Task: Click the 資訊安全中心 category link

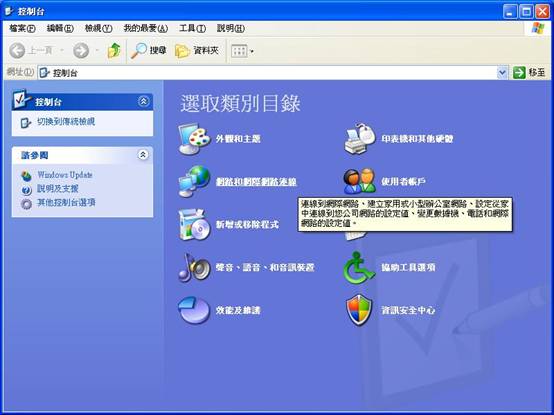Action: pyautogui.click(x=408, y=310)
